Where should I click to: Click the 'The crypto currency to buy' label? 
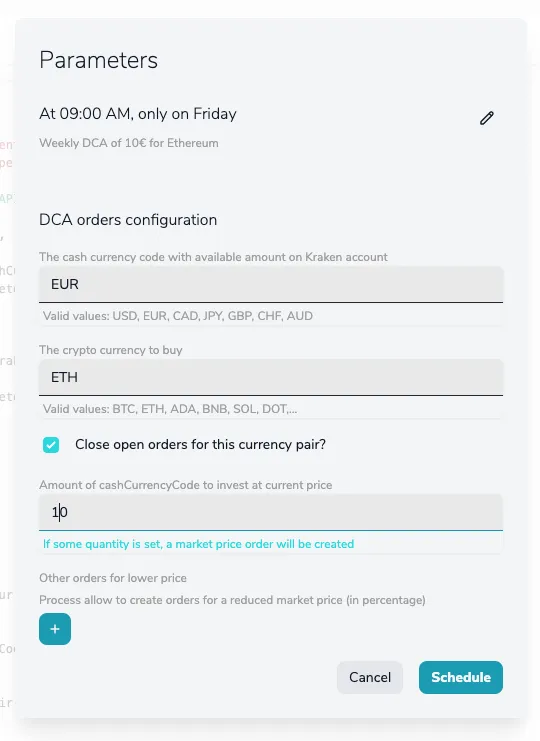[x=111, y=350]
